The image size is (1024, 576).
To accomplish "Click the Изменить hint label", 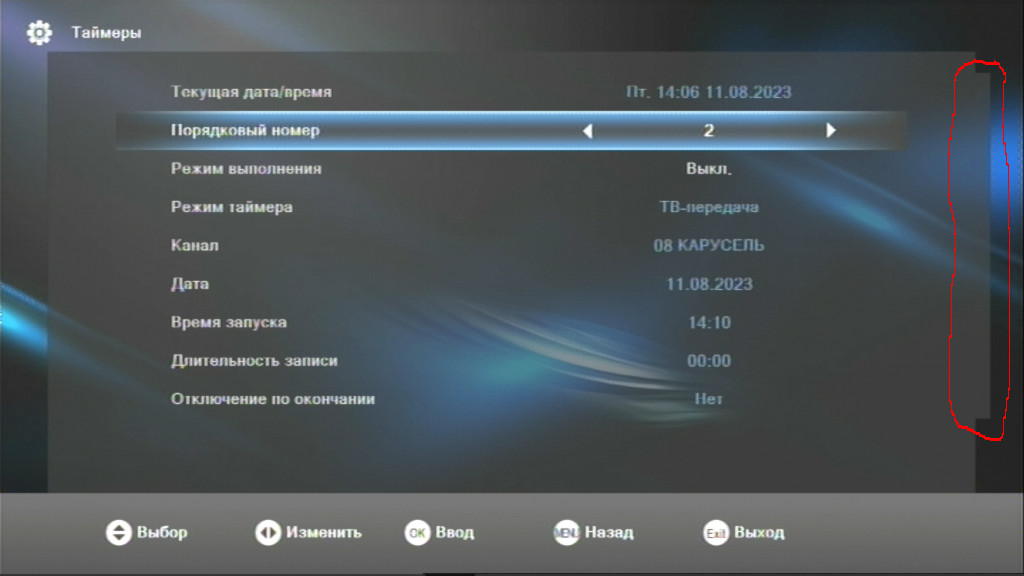I will pos(323,533).
